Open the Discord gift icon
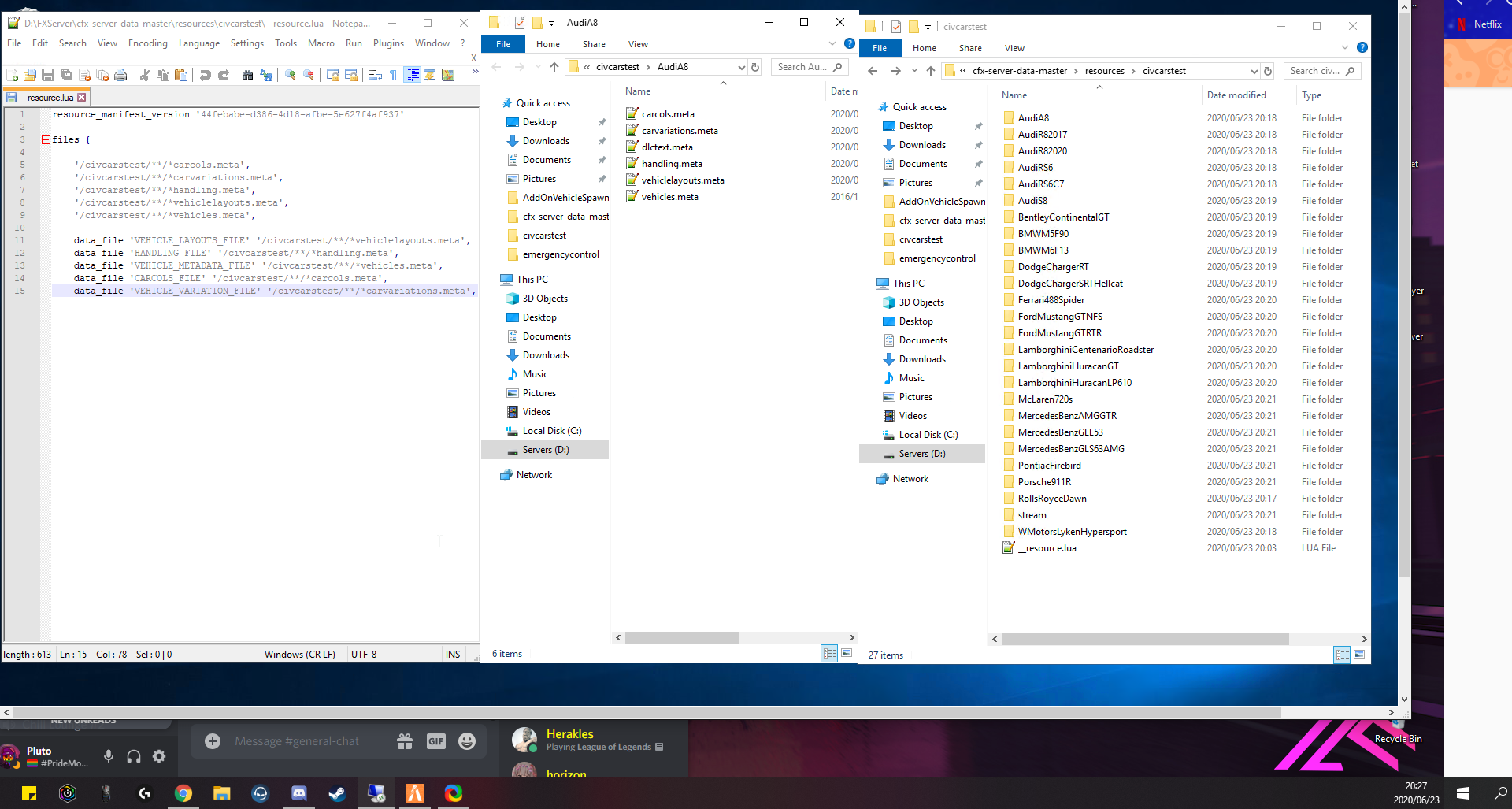Viewport: 1512px width, 809px height. click(x=405, y=741)
